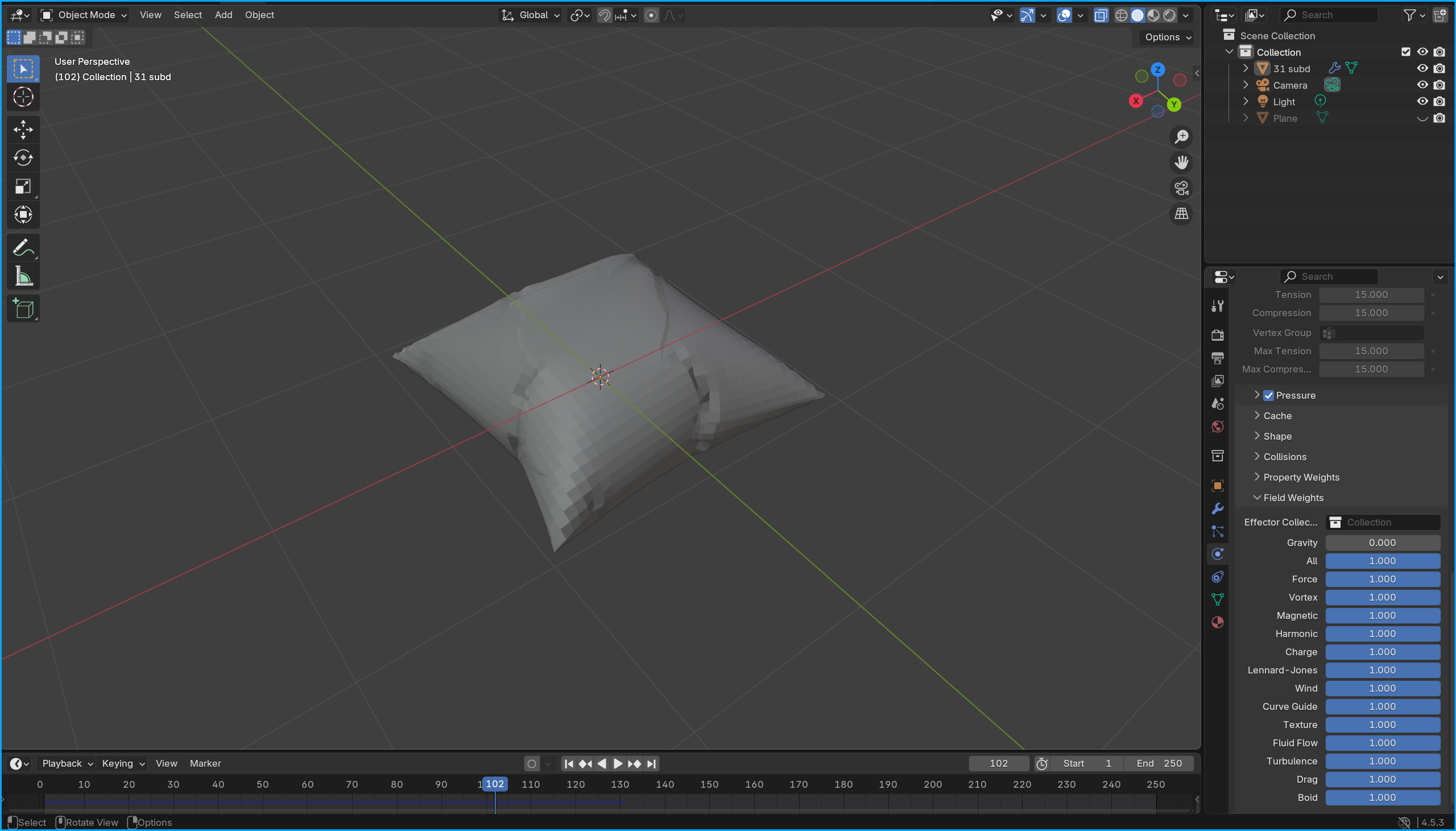Toggle Collection exclude checkbox in outliner
1456x831 pixels.
point(1406,52)
